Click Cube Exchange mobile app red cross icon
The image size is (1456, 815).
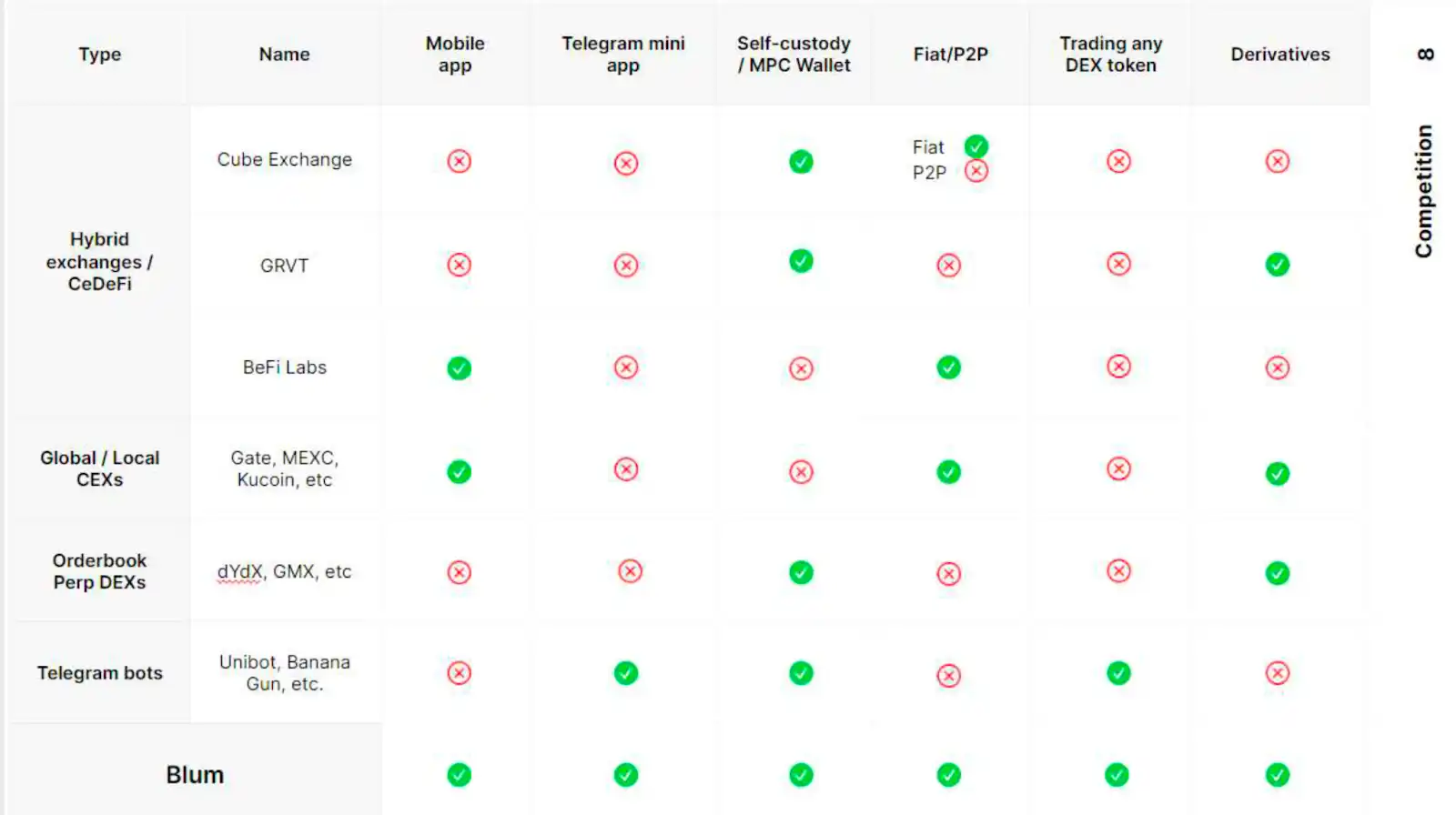point(459,161)
